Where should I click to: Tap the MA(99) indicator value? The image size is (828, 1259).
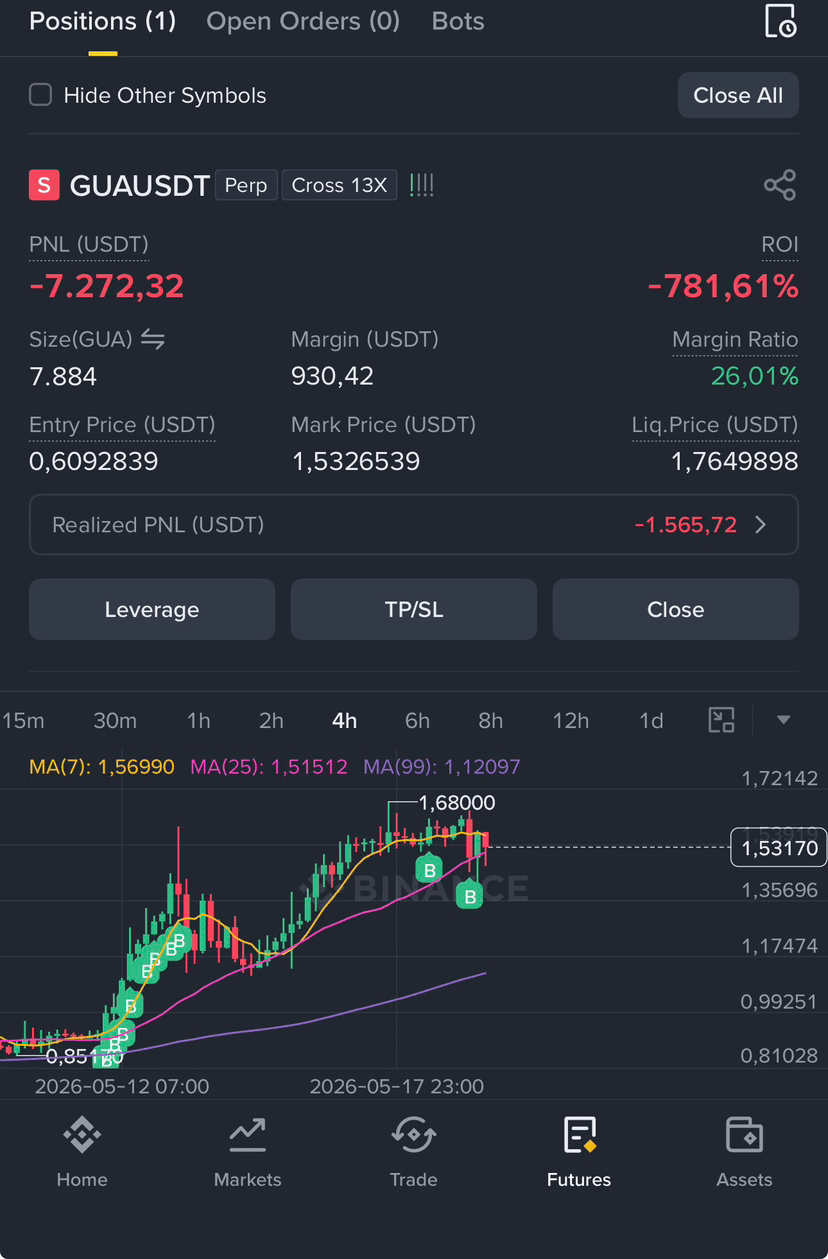pyautogui.click(x=442, y=767)
